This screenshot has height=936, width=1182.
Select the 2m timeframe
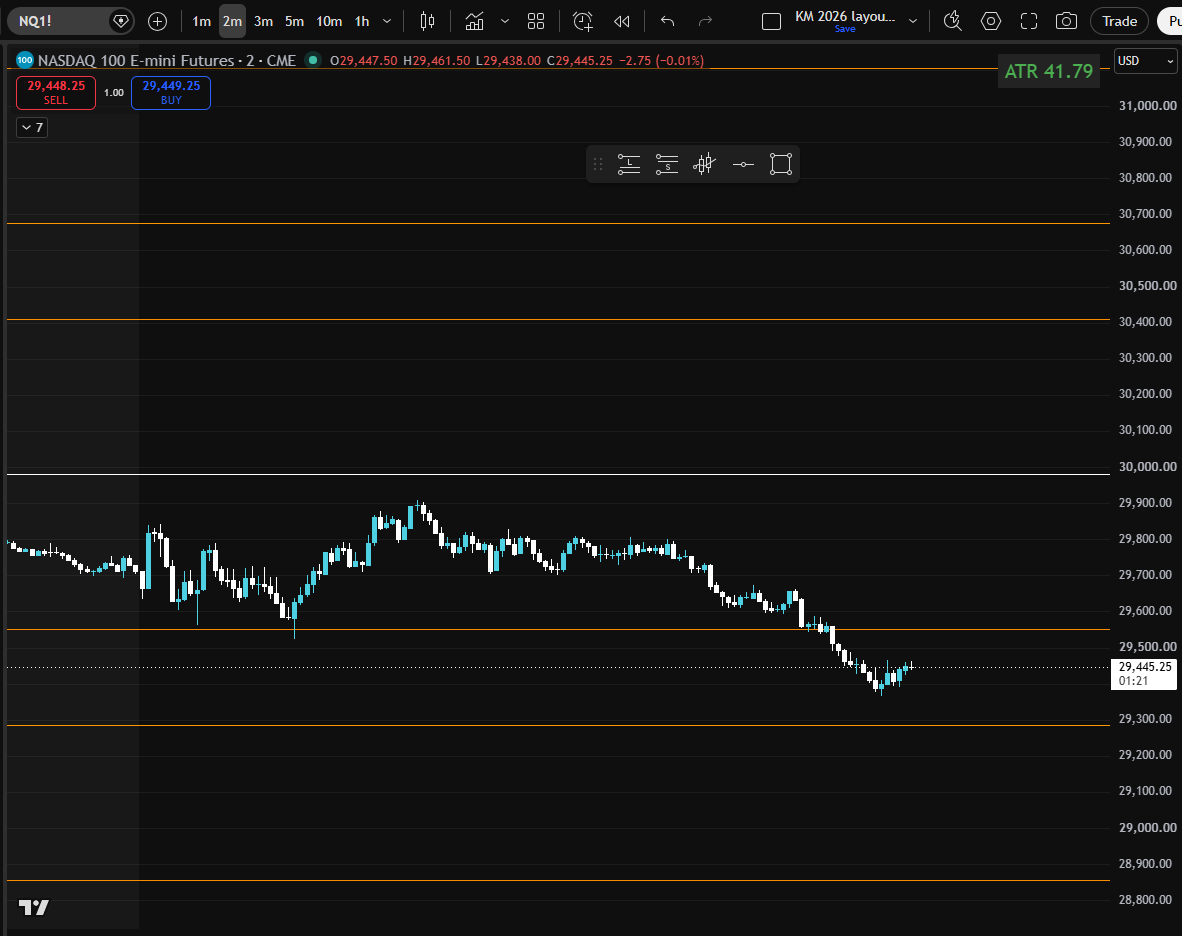[x=232, y=21]
